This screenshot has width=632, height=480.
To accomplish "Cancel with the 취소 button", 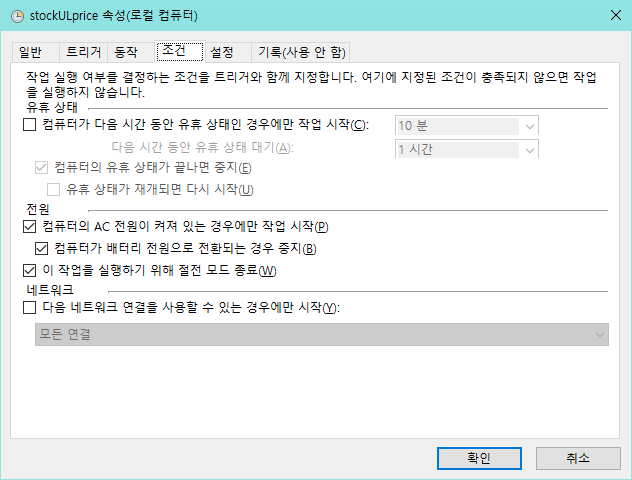I will [x=578, y=458].
